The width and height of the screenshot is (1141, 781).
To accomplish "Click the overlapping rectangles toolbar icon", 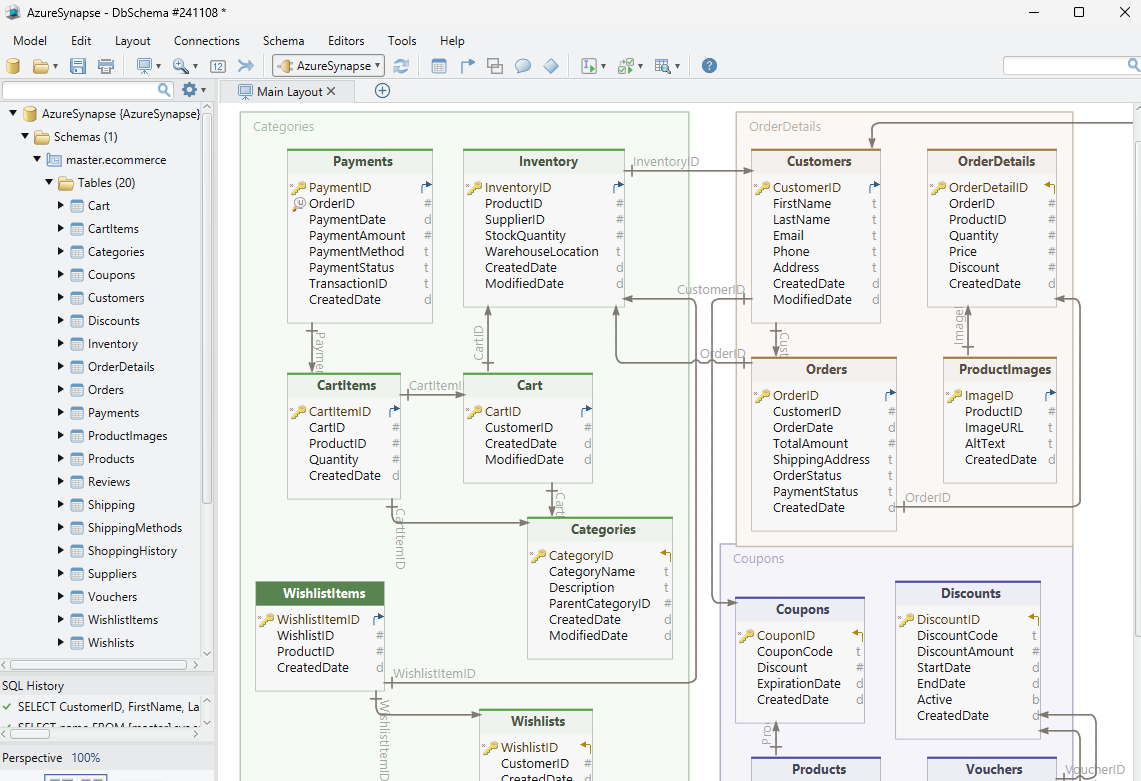I will pyautogui.click(x=495, y=66).
